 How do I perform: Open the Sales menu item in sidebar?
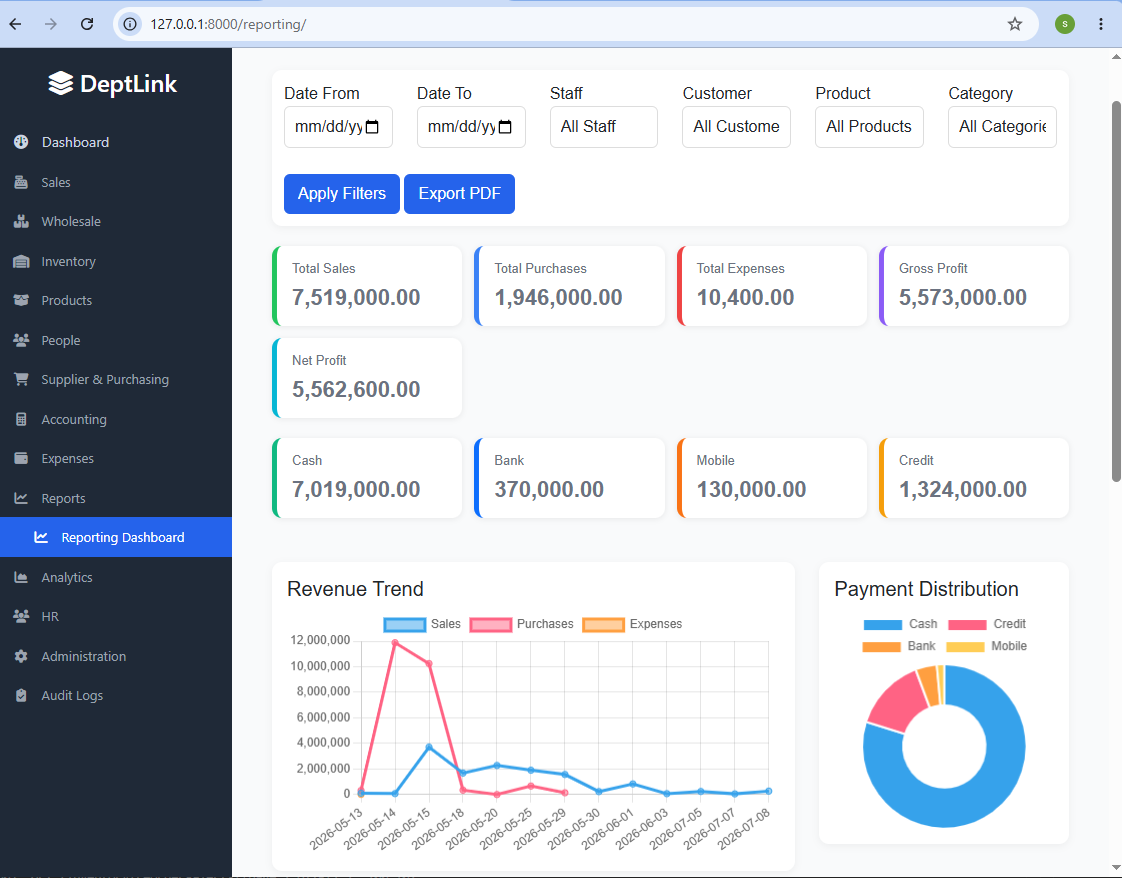click(116, 182)
